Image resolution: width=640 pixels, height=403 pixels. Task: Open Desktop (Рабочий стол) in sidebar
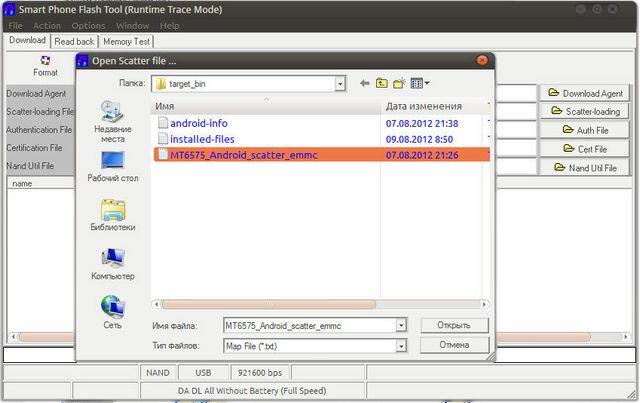pyautogui.click(x=112, y=166)
